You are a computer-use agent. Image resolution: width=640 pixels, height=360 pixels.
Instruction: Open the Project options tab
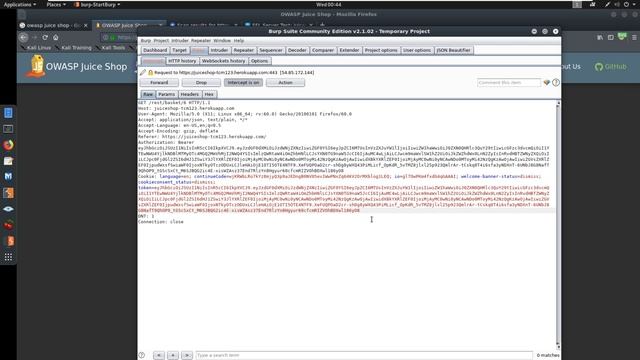(381, 50)
